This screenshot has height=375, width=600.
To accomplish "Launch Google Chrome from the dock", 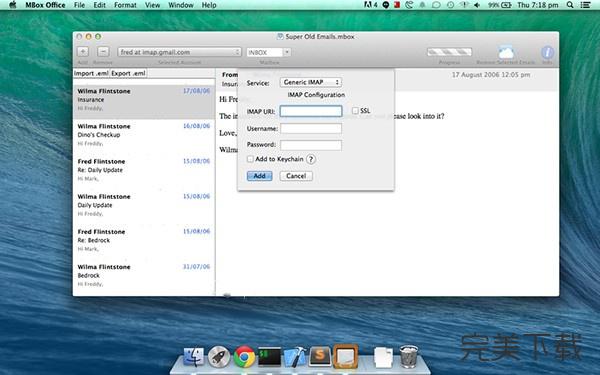I will [x=244, y=357].
